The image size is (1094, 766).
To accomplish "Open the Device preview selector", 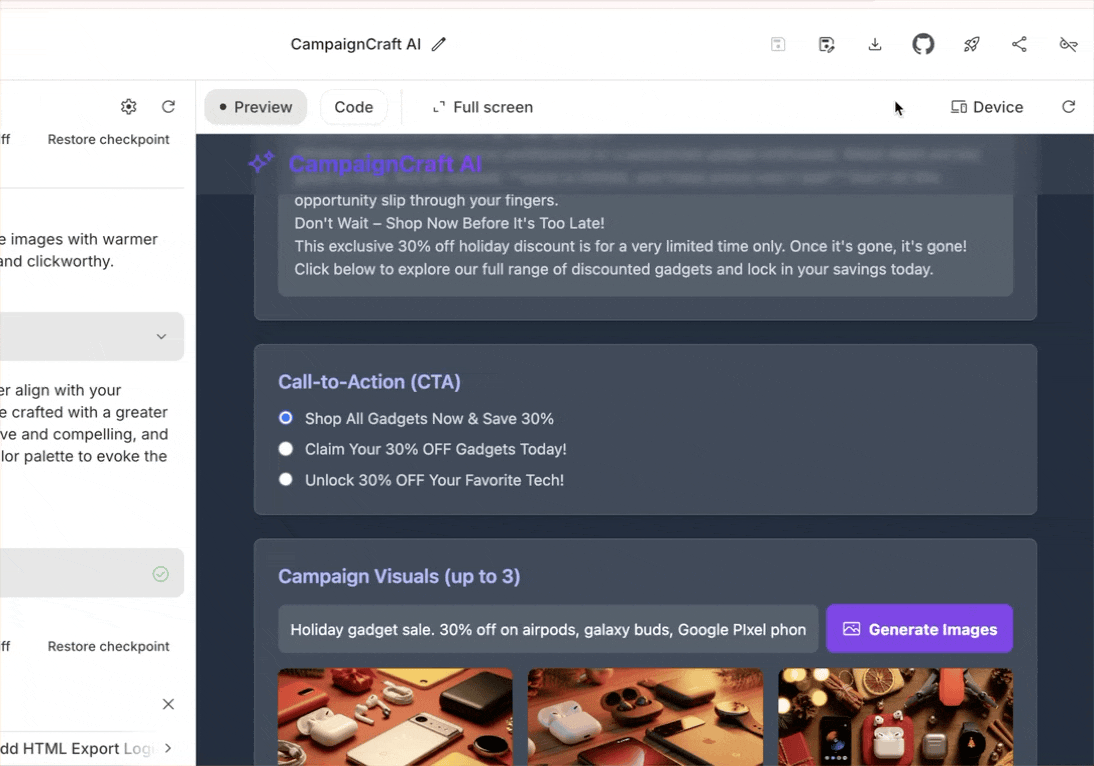I will [x=987, y=107].
